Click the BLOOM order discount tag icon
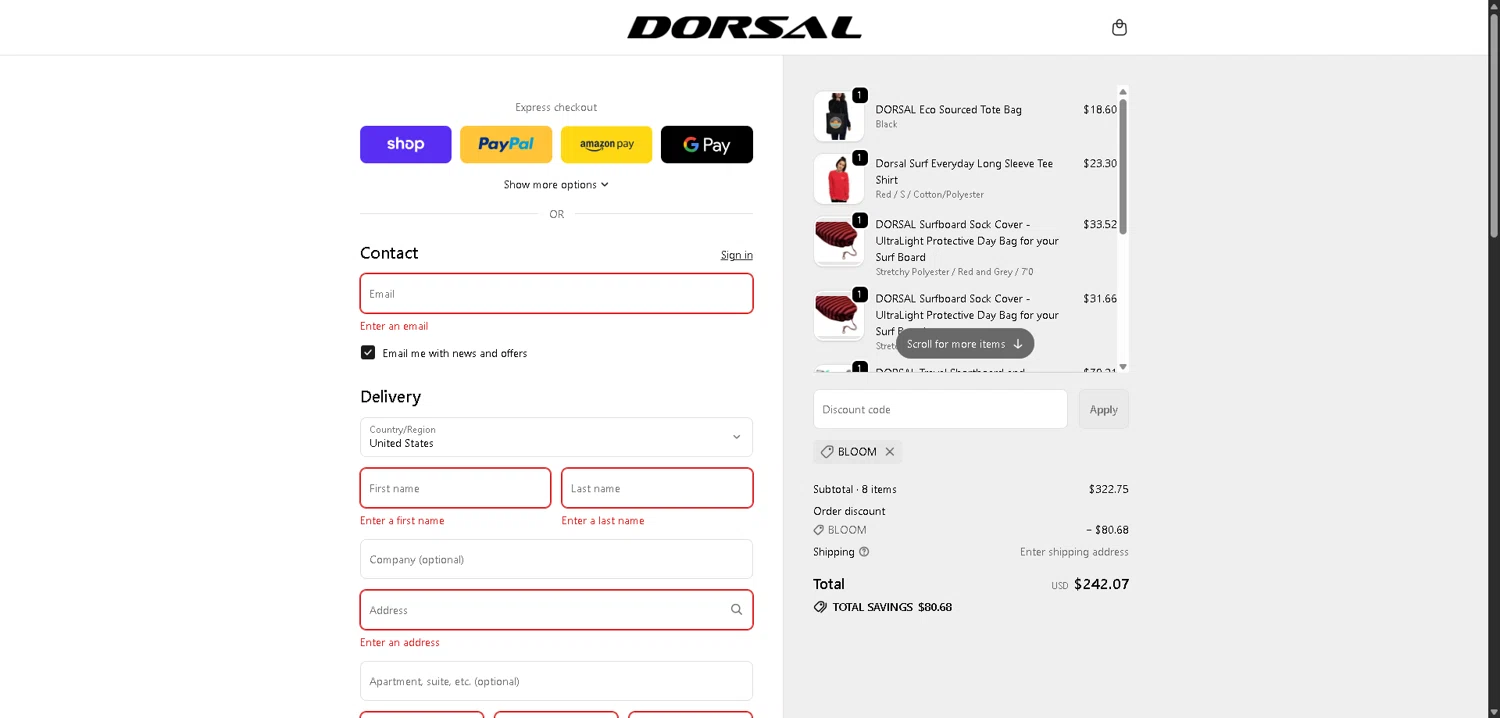Viewport: 1500px width, 718px height. [x=818, y=530]
